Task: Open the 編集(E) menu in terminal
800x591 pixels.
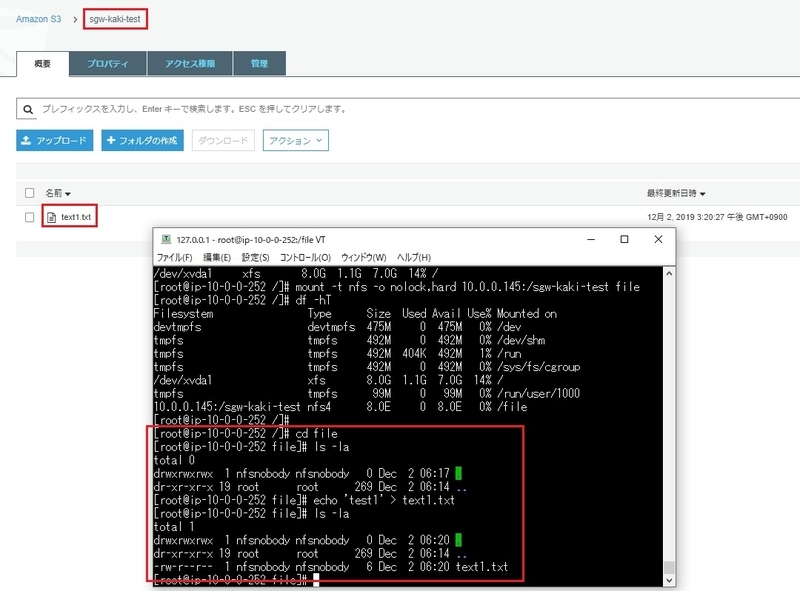Action: coord(217,257)
